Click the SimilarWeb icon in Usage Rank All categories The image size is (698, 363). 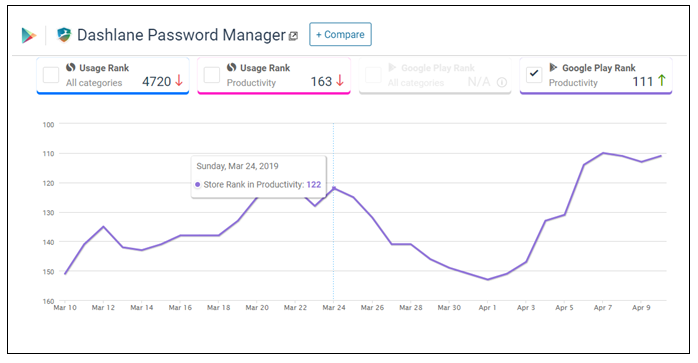[71, 68]
